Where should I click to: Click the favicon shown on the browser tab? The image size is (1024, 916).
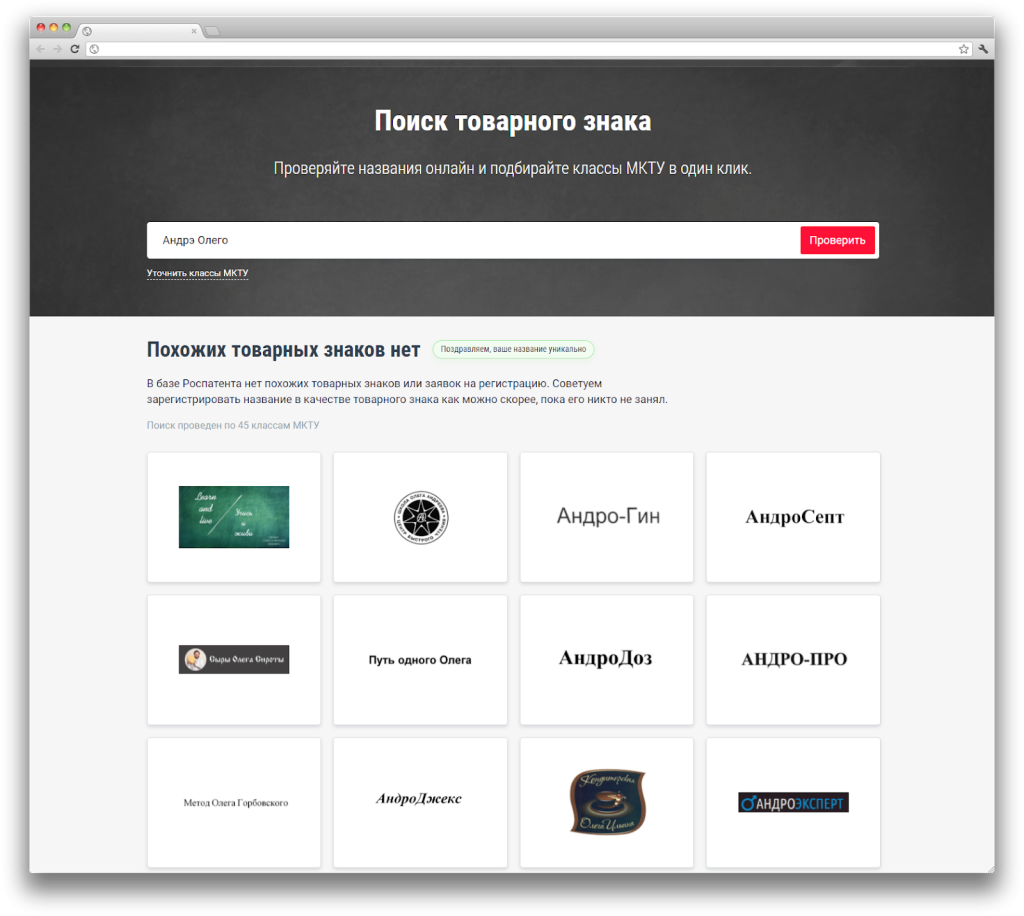[x=90, y=30]
